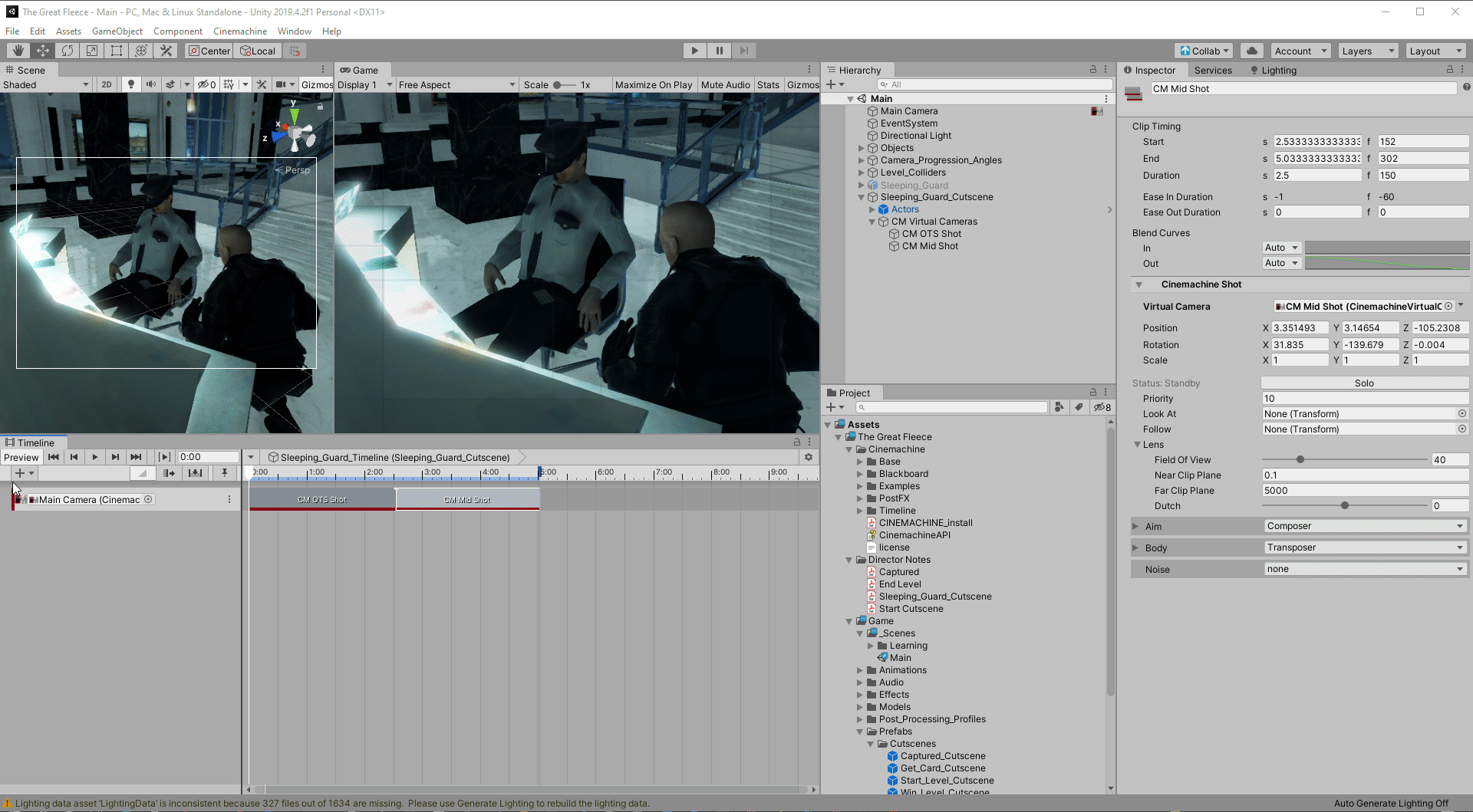Click the Project search-by-label icon
Screen dimensions: 1473x812
coord(1079,407)
